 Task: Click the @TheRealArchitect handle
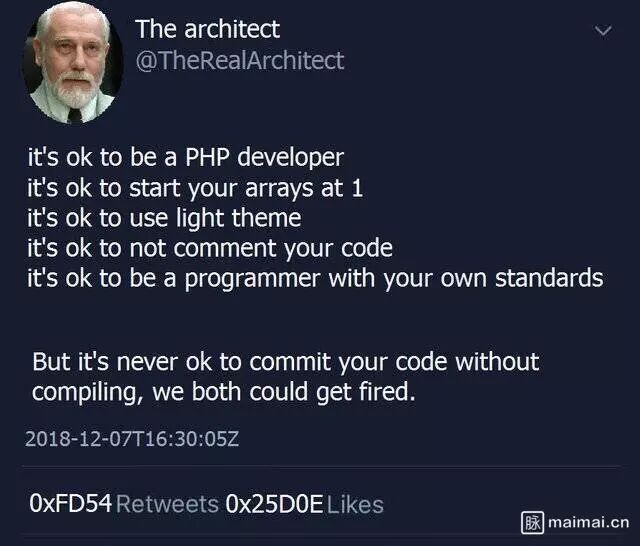(x=239, y=60)
